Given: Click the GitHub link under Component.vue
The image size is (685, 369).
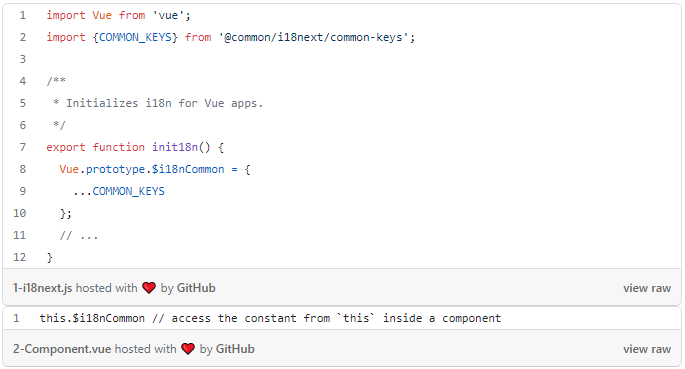Looking at the screenshot, I should click(x=235, y=349).
